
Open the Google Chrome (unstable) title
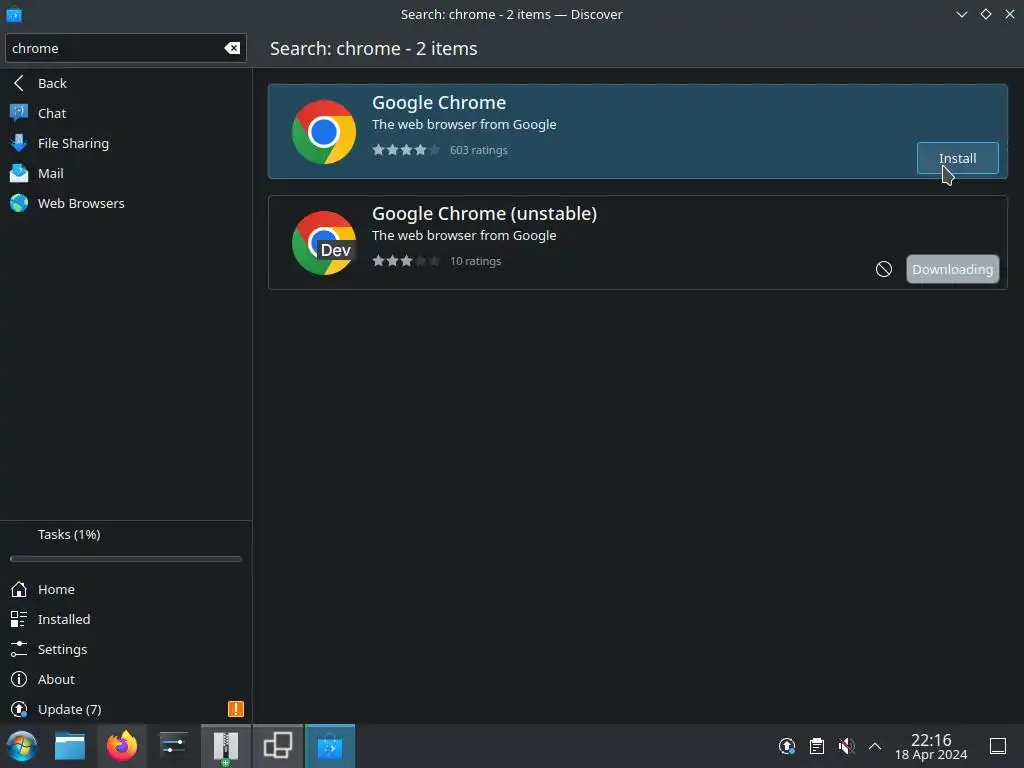485,214
